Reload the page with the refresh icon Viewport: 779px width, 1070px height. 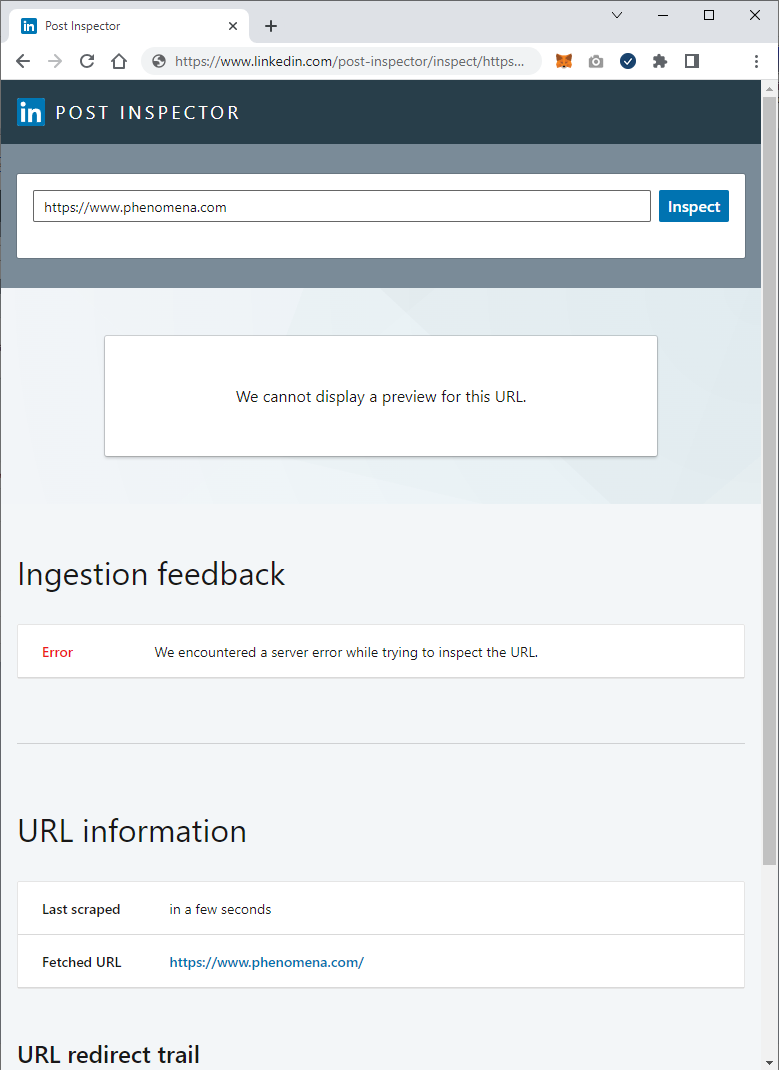(x=87, y=61)
